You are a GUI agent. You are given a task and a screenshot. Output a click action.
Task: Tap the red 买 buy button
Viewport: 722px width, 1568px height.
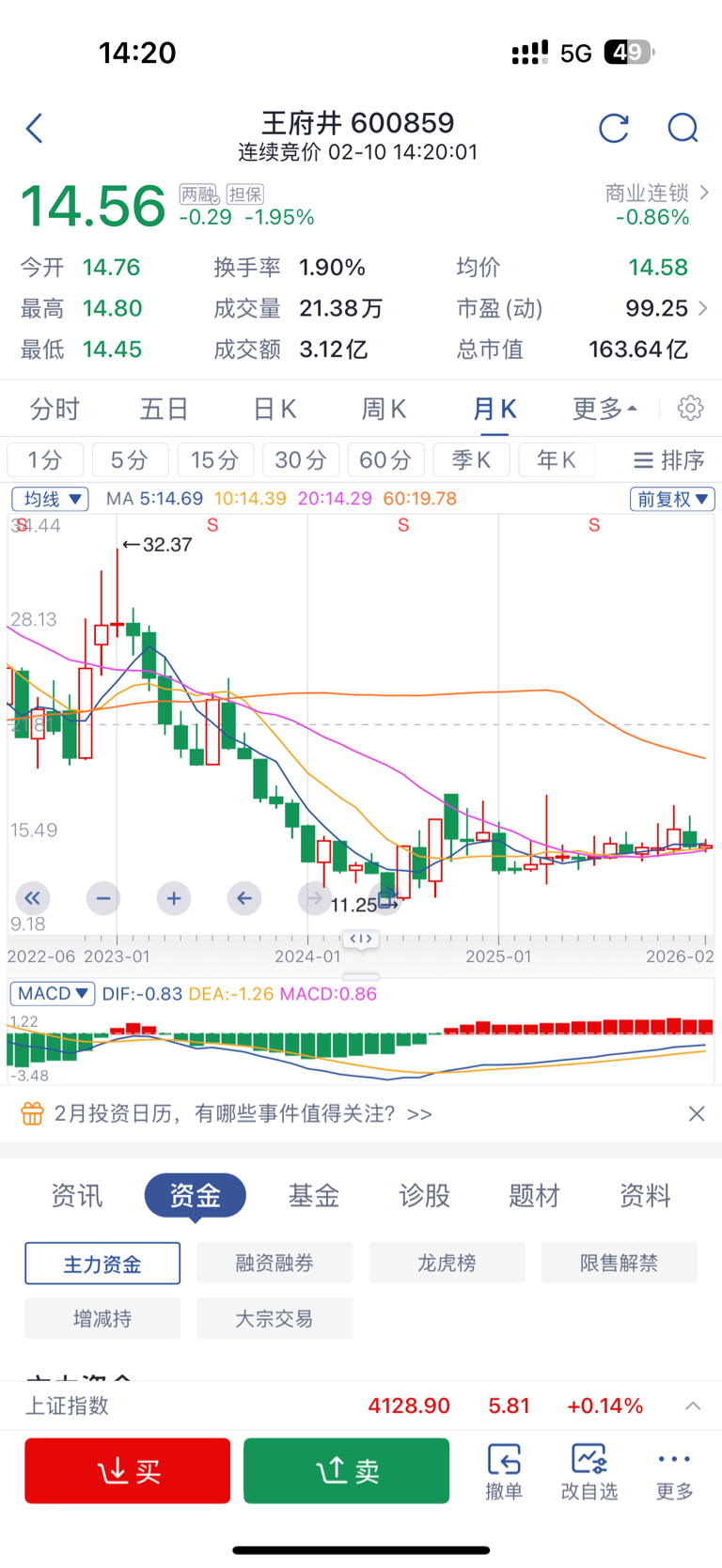tap(128, 1470)
